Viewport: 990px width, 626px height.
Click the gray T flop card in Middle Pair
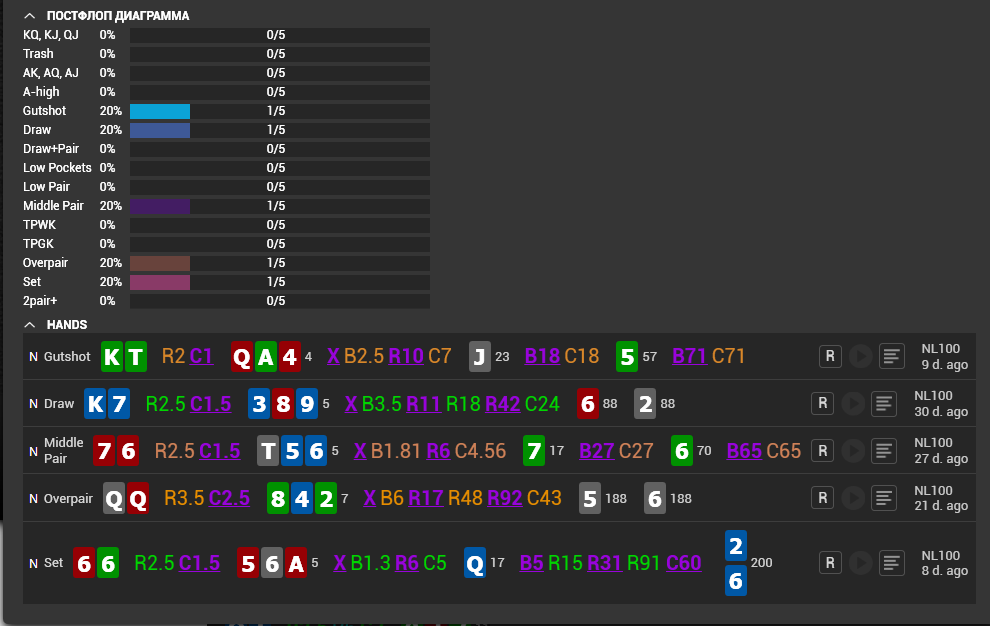point(268,451)
